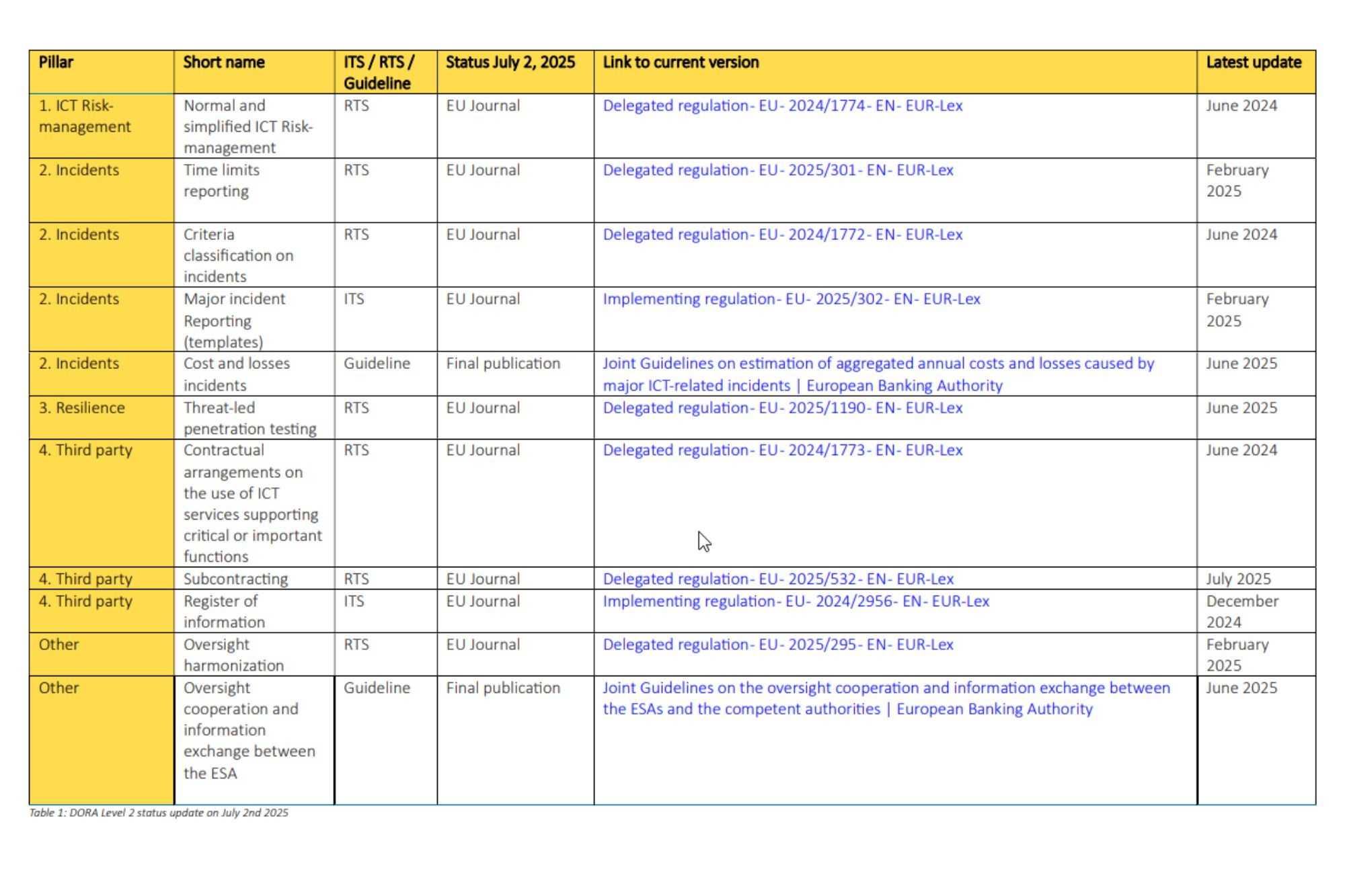The height and width of the screenshot is (896, 1345).
Task: Open Delegated regulation EU 2024/1774 link
Action: (782, 106)
